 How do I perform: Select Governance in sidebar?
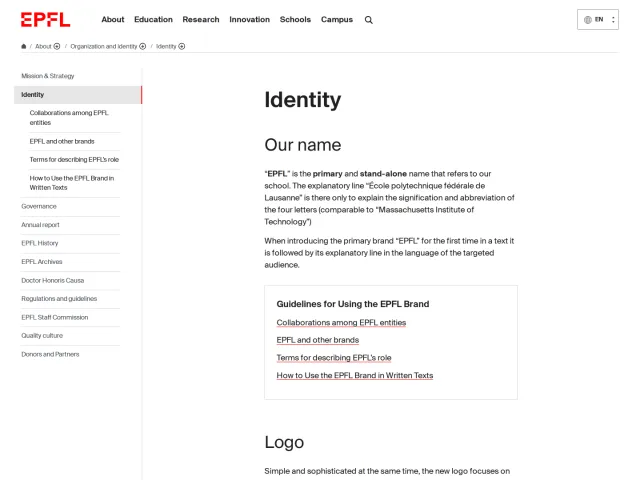click(x=39, y=207)
